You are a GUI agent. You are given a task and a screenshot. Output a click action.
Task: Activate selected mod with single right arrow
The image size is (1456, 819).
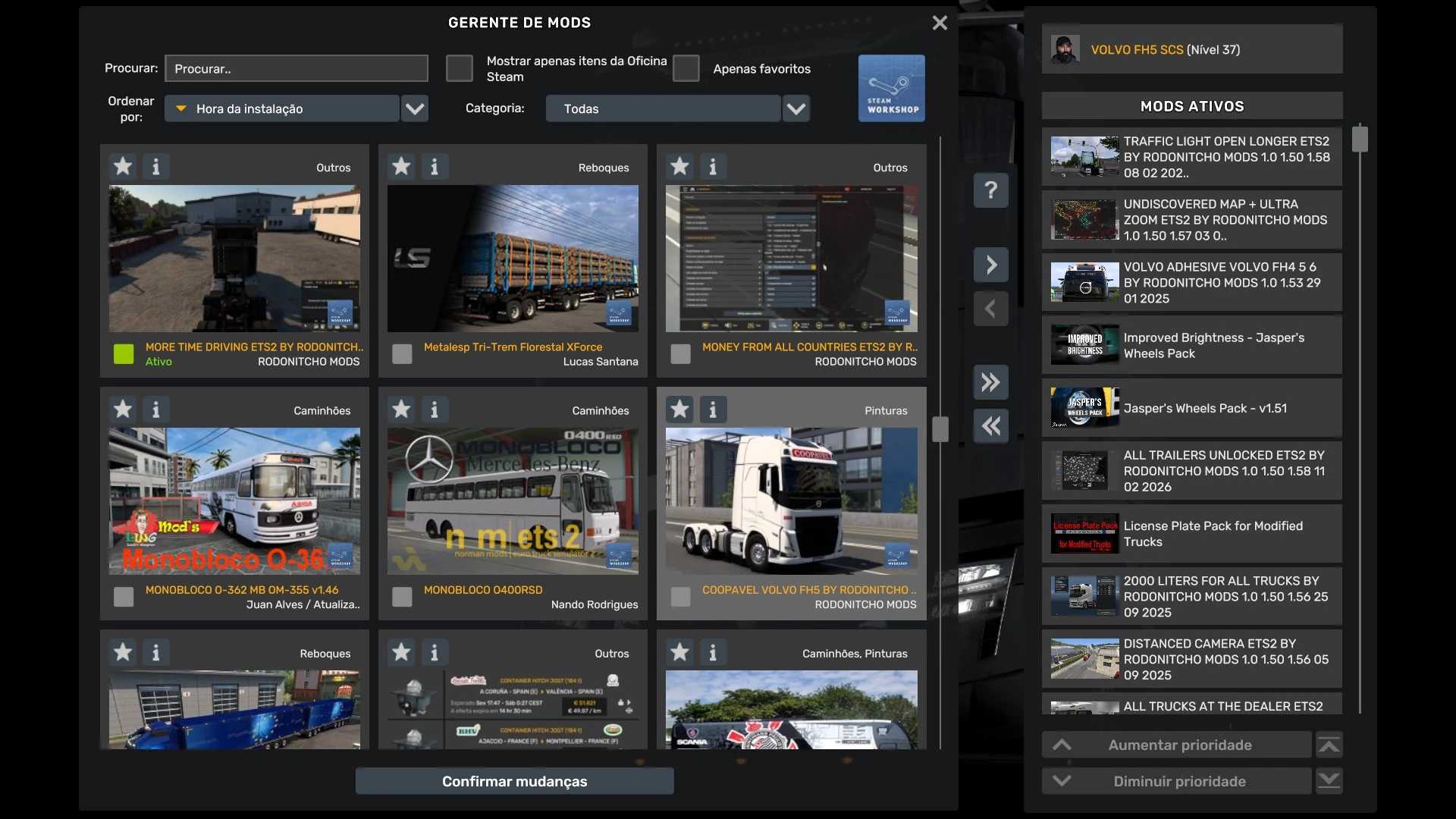pyautogui.click(x=990, y=265)
